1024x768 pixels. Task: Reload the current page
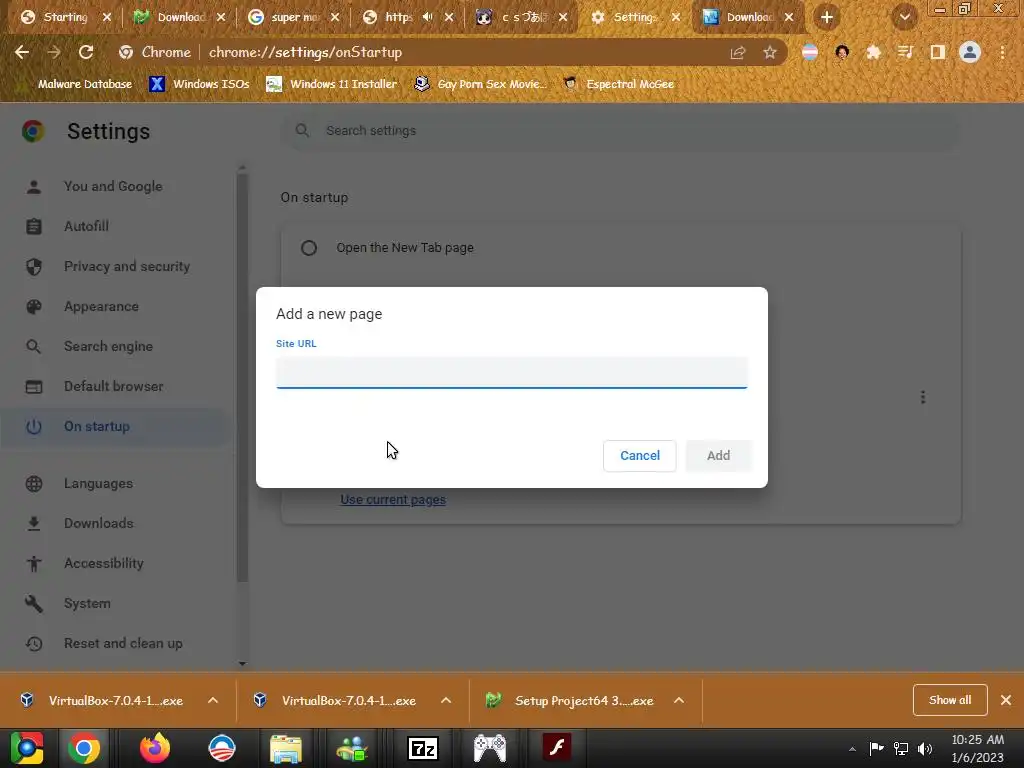(x=86, y=52)
